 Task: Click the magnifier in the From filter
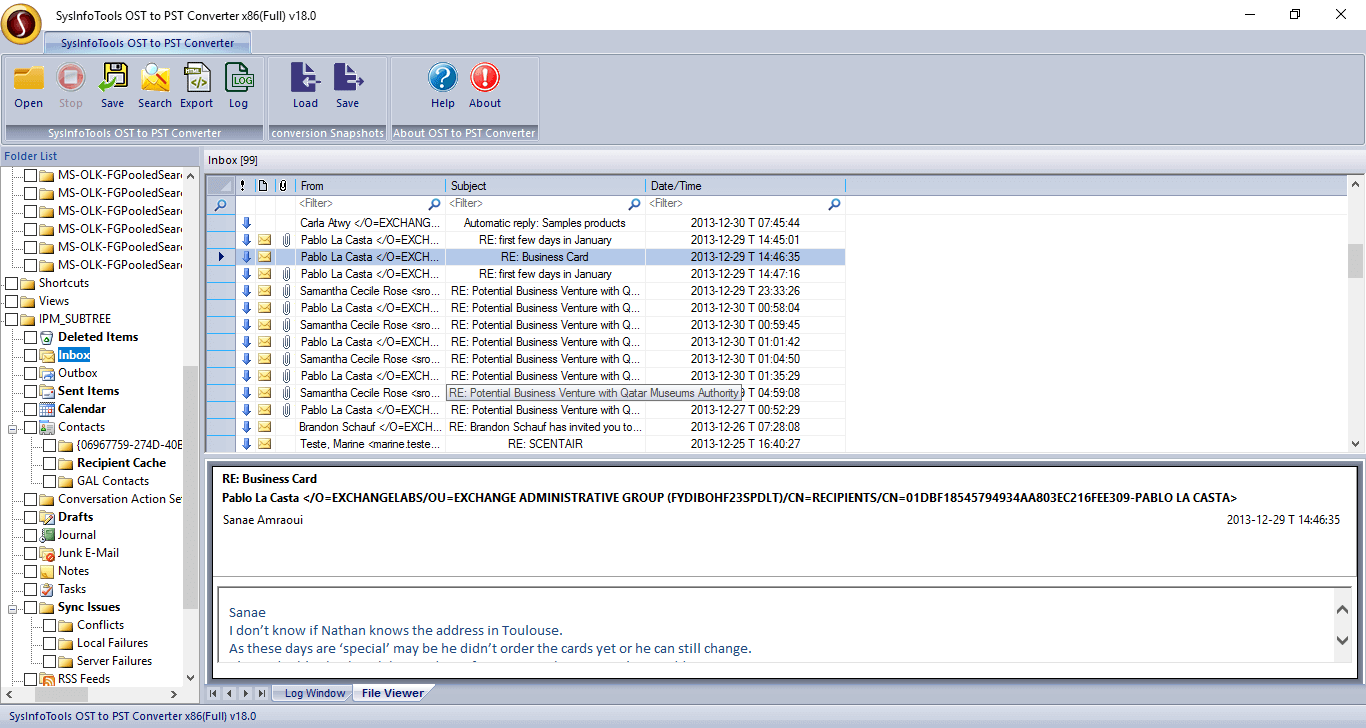click(435, 204)
